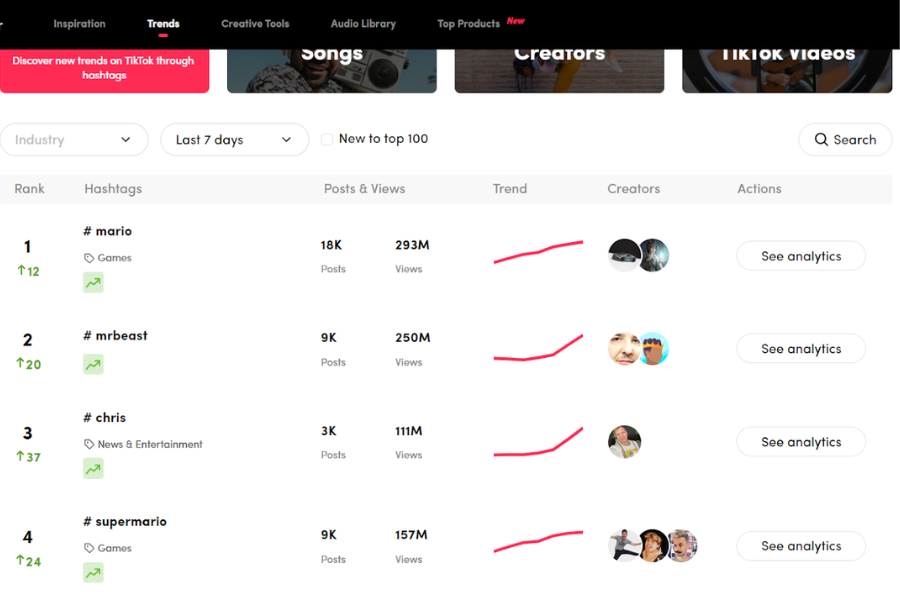See analytics for #mrbeast
The width and height of the screenshot is (900, 600).
[x=801, y=349]
